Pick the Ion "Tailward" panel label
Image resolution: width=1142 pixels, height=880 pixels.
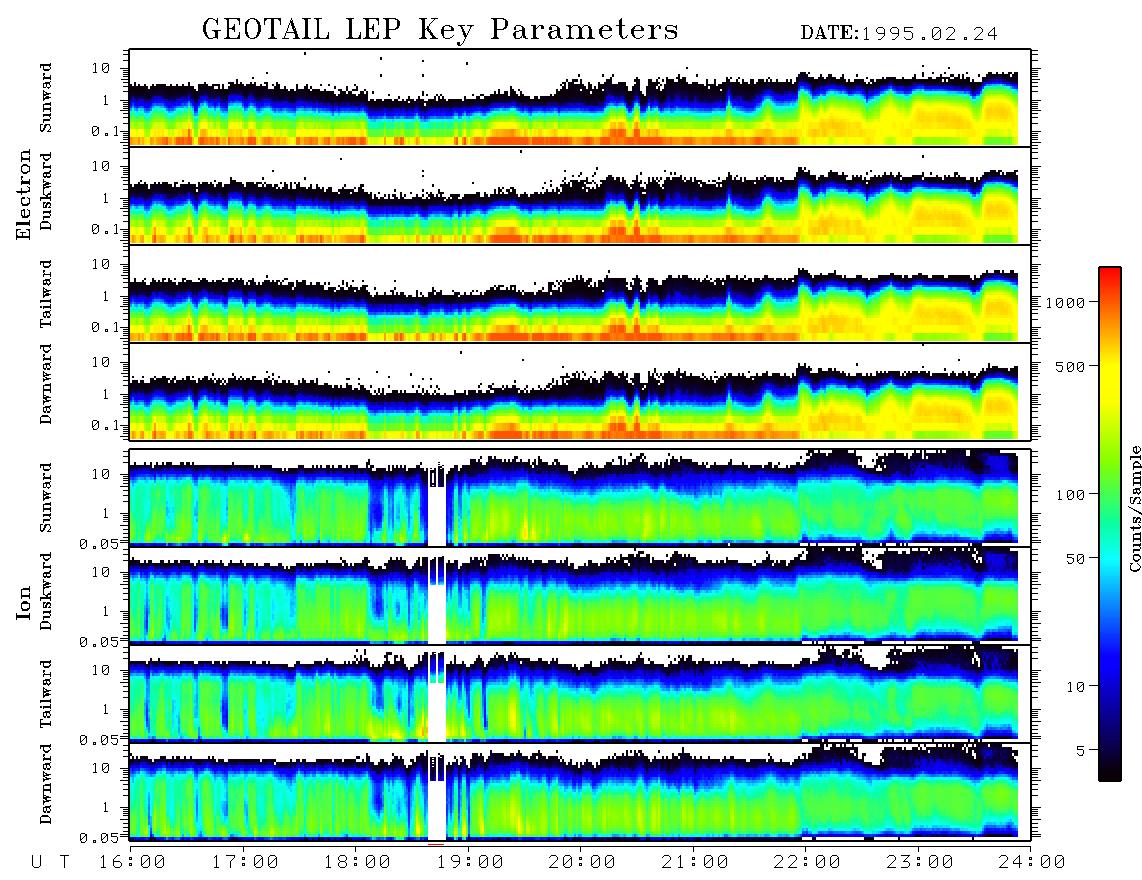click(46, 694)
